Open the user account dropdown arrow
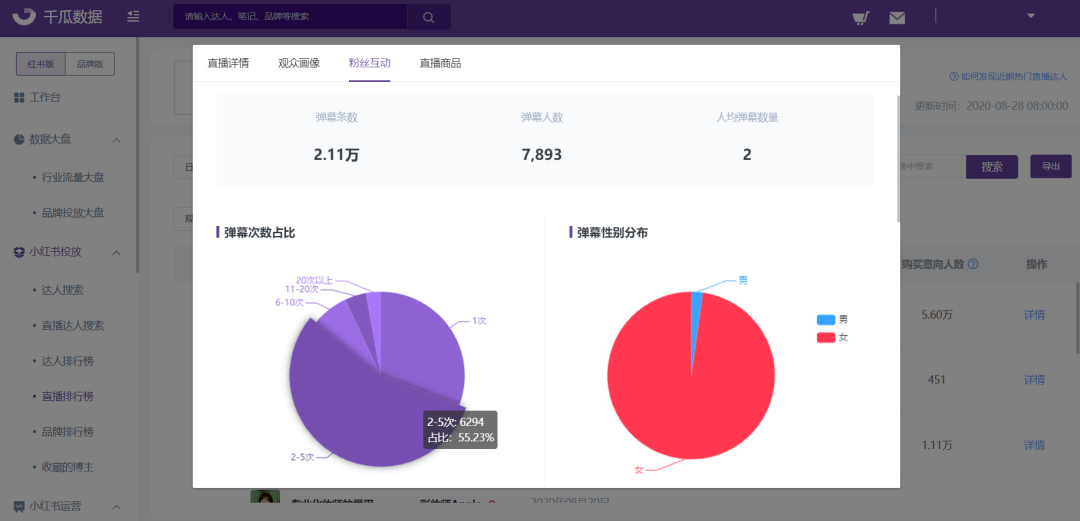The width and height of the screenshot is (1080, 521). (1031, 16)
